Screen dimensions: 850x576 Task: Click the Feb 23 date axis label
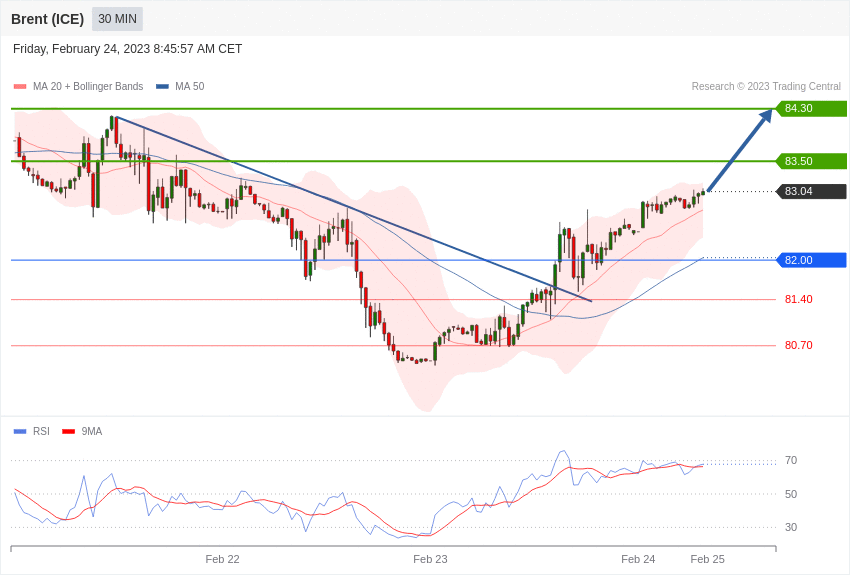(x=430, y=559)
